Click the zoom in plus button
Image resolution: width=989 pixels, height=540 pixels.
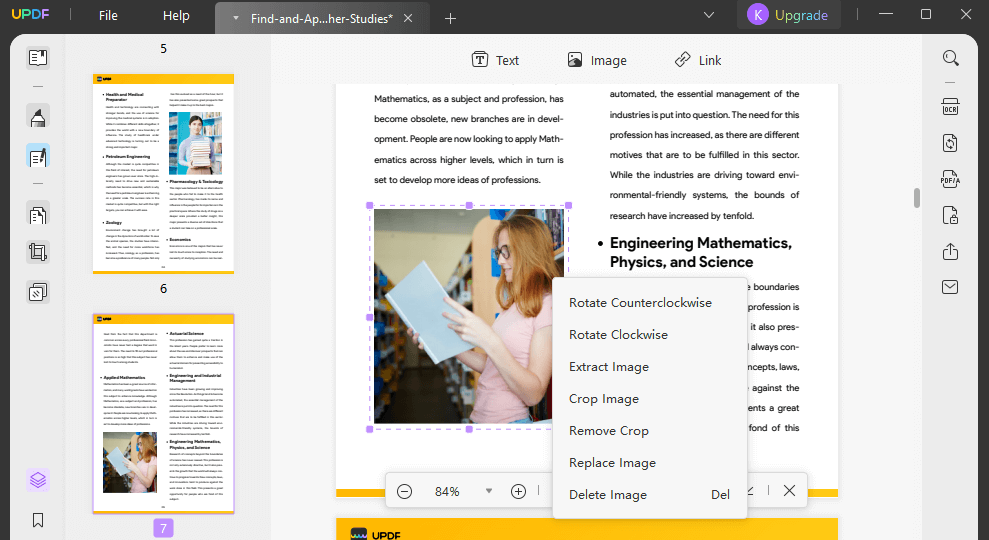(x=518, y=491)
